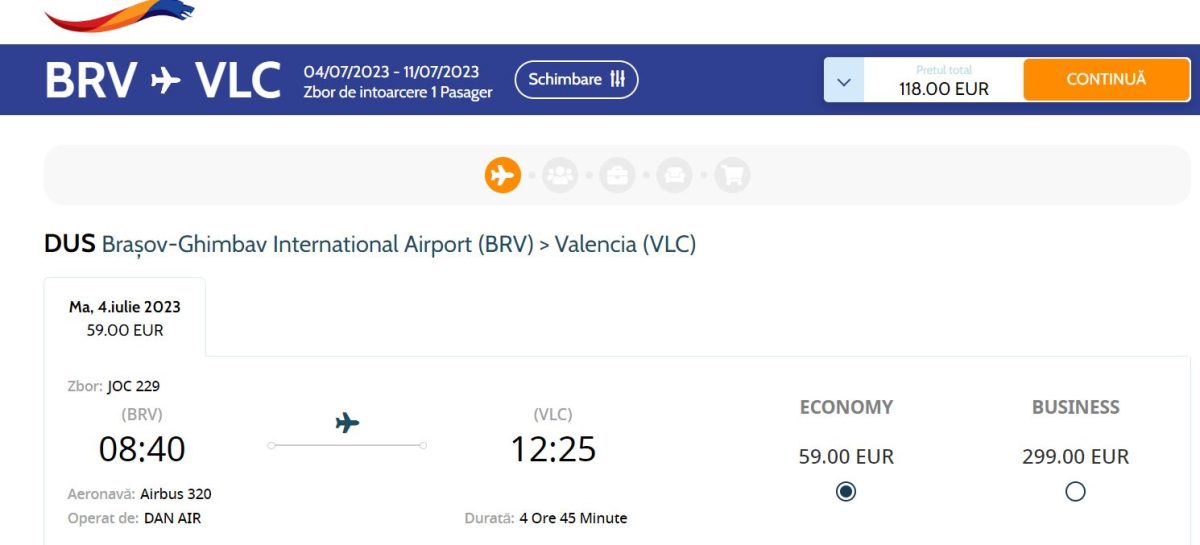Click the BUSINESS column heading
The height and width of the screenshot is (545, 1200).
click(1076, 407)
